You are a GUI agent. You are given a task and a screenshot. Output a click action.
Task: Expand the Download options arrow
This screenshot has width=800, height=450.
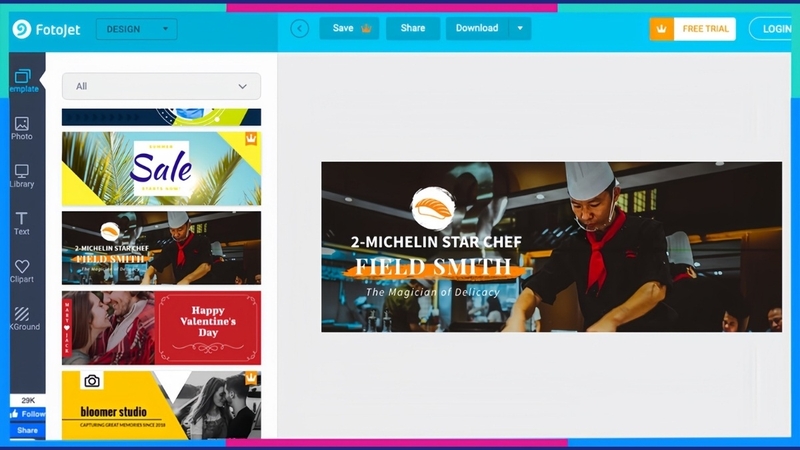[520, 29]
